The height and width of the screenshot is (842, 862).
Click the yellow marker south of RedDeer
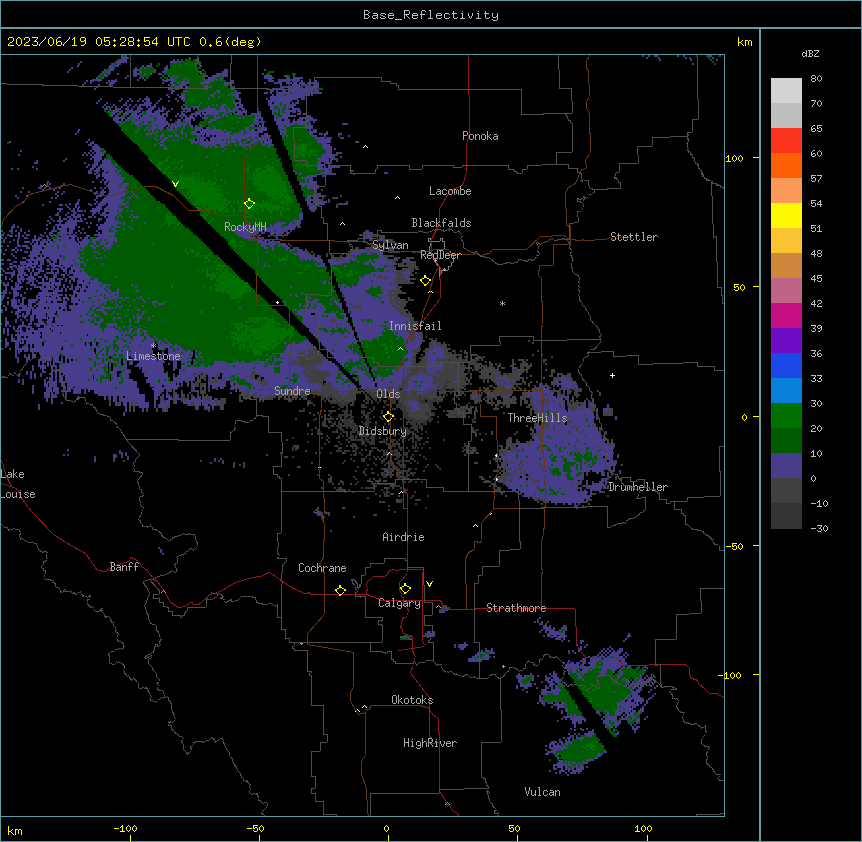pos(426,281)
